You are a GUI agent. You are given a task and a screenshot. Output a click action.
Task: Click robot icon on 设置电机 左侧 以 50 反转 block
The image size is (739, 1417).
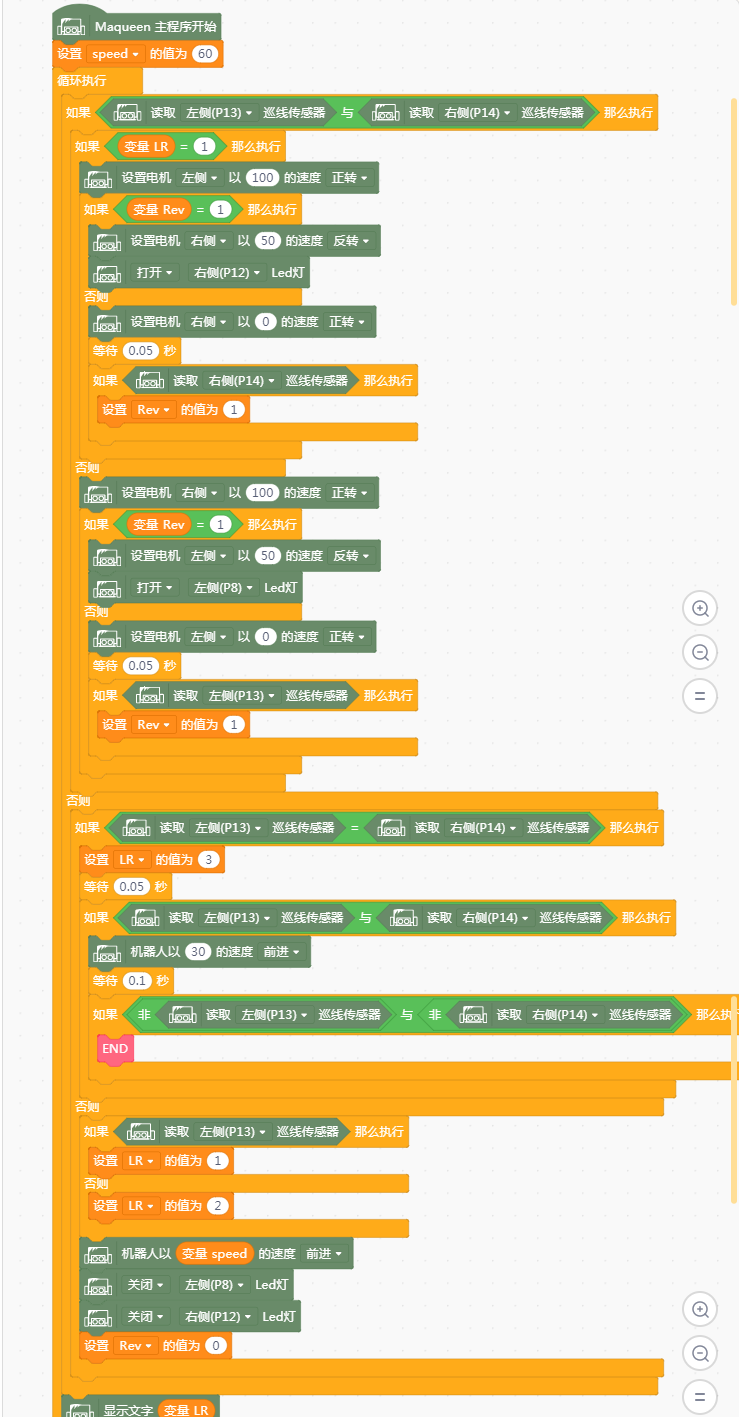coord(108,556)
